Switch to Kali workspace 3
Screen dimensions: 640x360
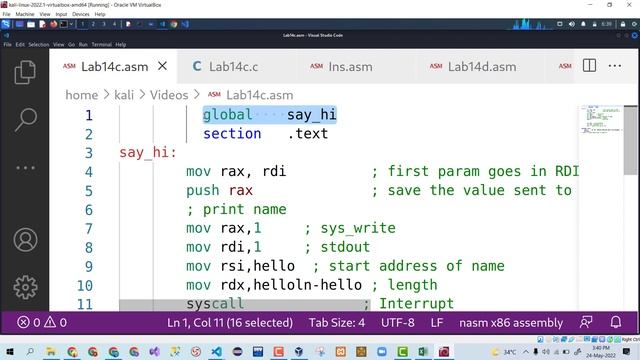104,24
